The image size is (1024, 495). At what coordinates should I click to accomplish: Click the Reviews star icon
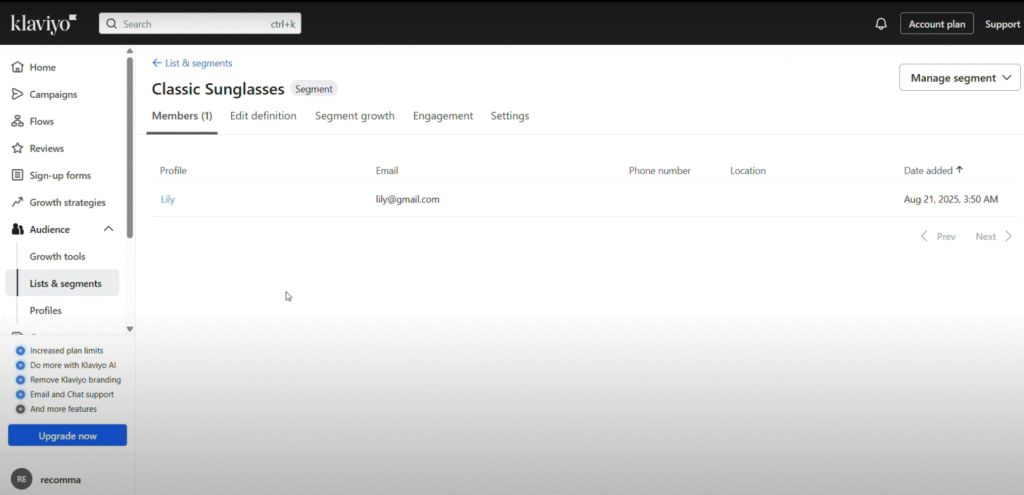coord(17,149)
